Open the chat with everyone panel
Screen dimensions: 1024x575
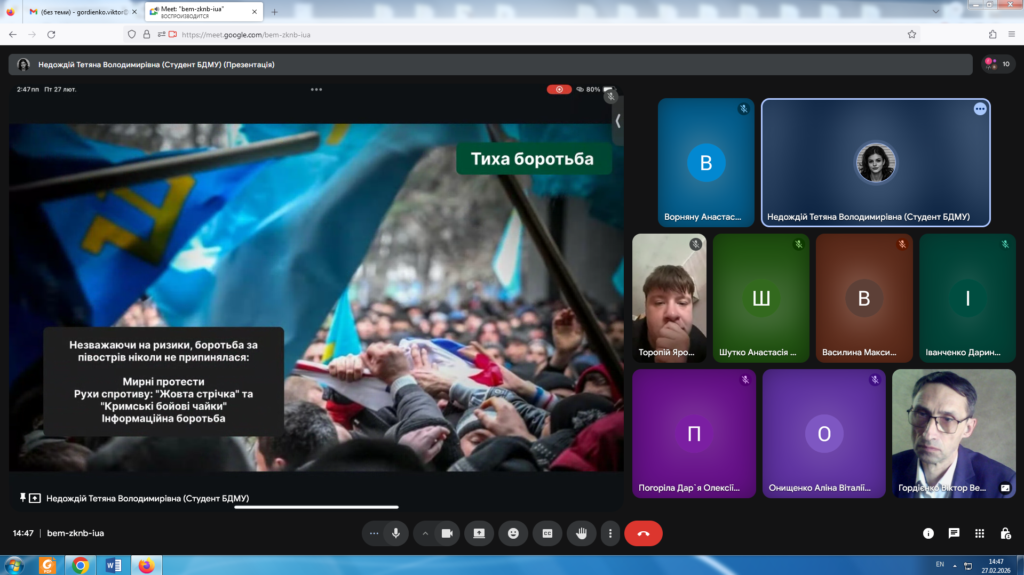click(x=954, y=534)
